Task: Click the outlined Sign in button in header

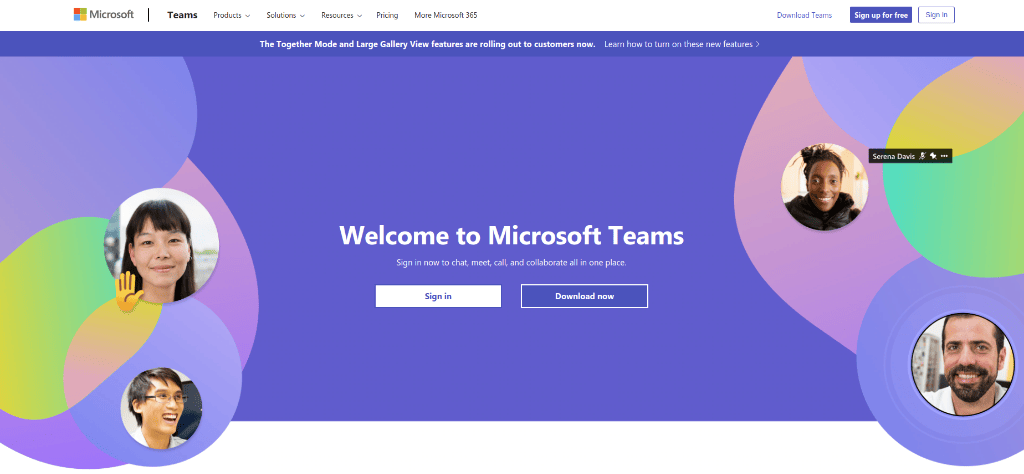Action: [936, 15]
